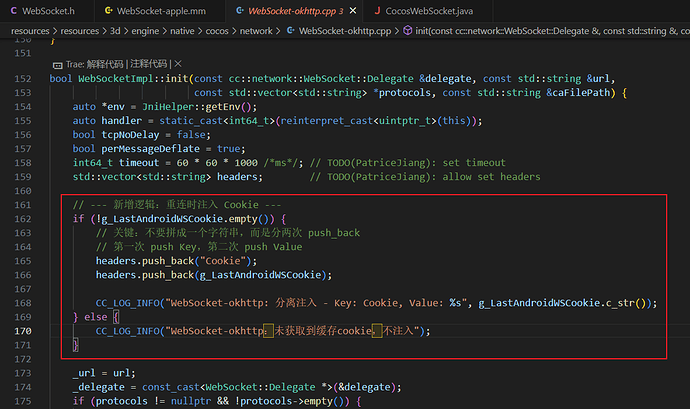
Task: Open the '3d' breadcrumb folder
Action: 115,31
